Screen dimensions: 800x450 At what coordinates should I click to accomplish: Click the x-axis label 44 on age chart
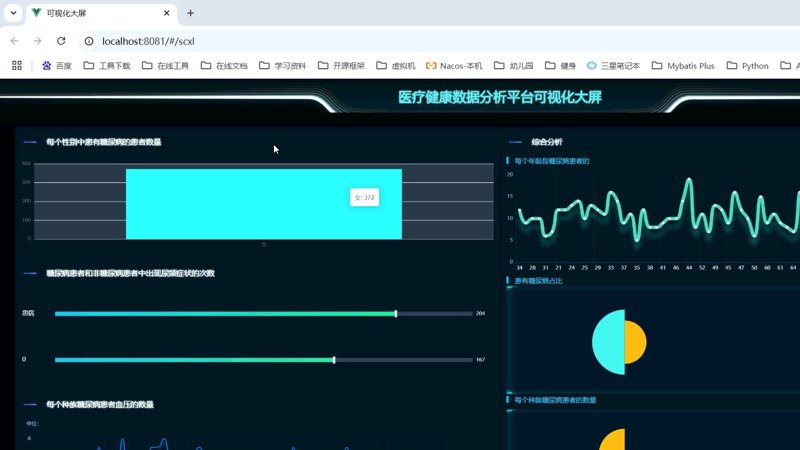coord(689,267)
